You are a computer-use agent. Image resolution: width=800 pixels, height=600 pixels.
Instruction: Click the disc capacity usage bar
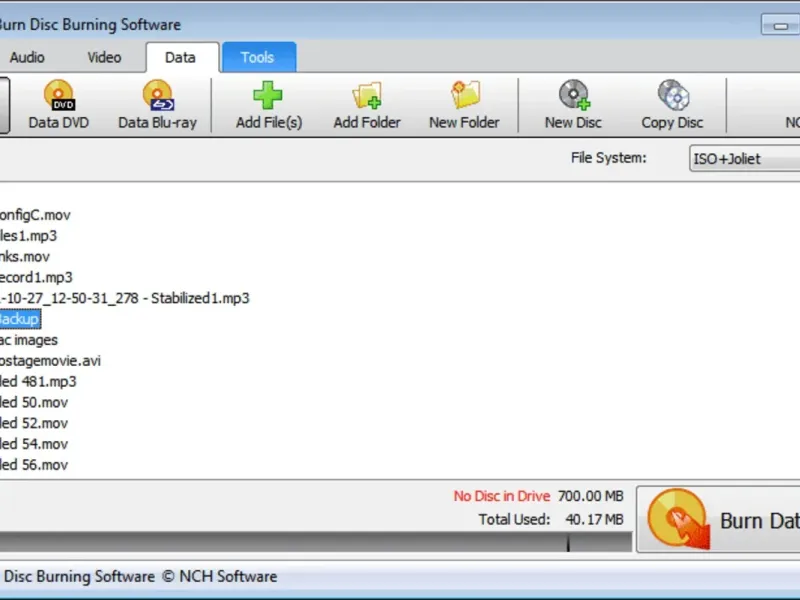[x=316, y=542]
